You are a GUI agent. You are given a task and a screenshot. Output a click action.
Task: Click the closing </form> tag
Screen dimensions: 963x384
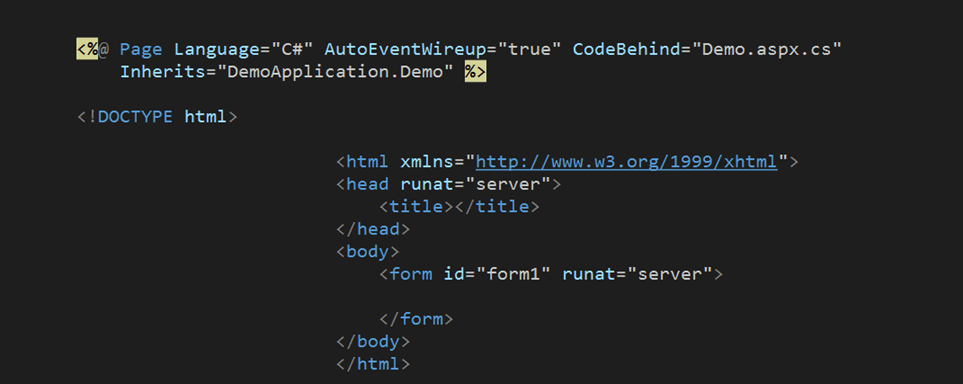[x=416, y=319]
